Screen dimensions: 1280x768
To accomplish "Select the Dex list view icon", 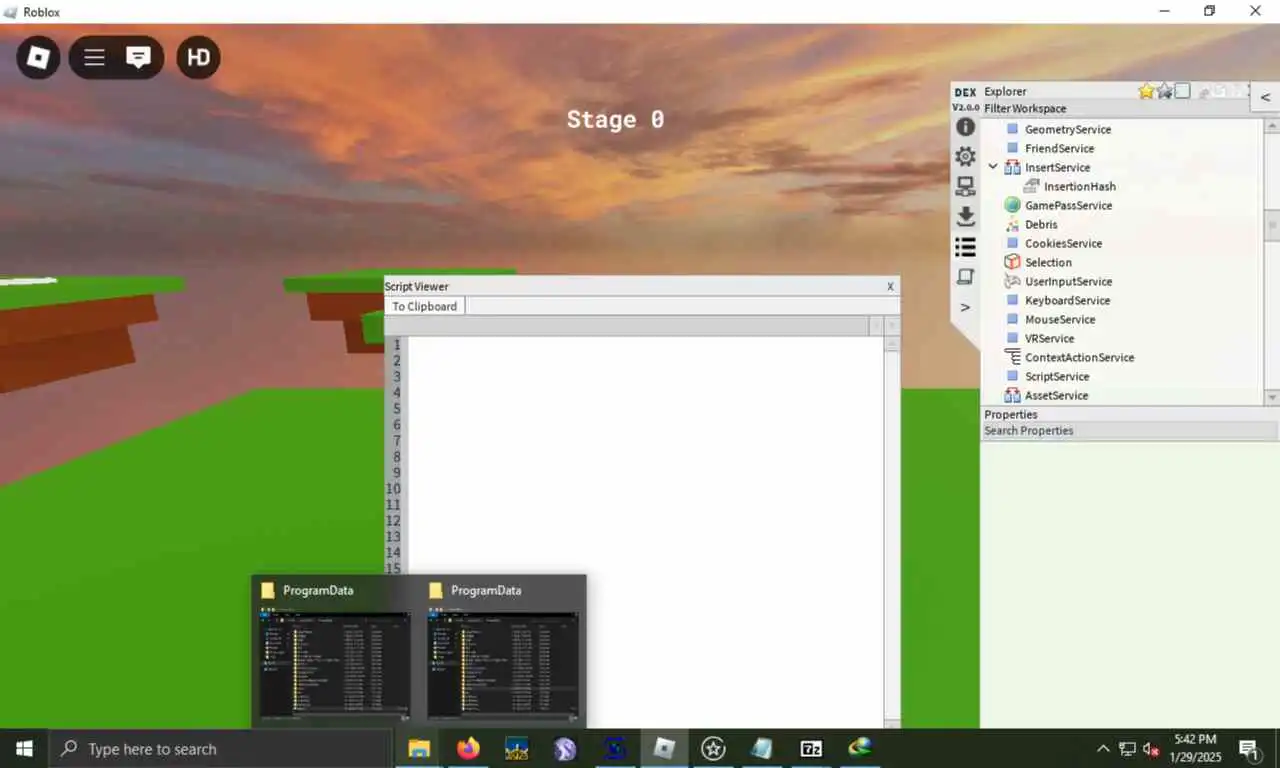I will click(965, 247).
